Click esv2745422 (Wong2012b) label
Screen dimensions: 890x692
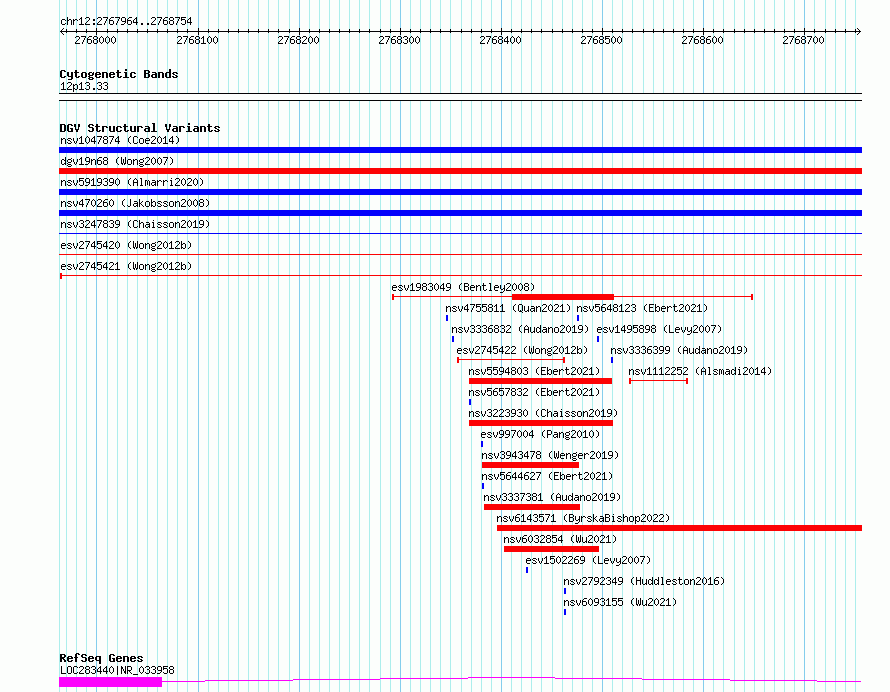click(x=522, y=350)
